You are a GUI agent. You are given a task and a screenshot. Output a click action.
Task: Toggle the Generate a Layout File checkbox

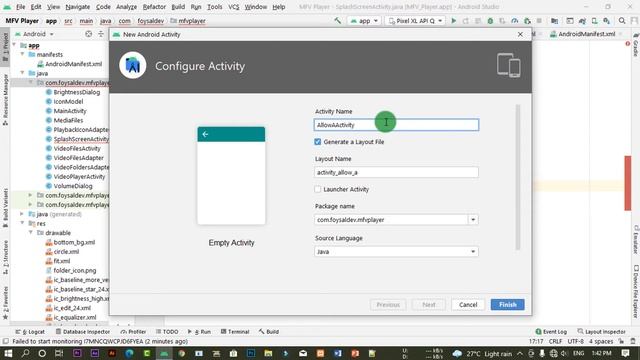pyautogui.click(x=318, y=142)
